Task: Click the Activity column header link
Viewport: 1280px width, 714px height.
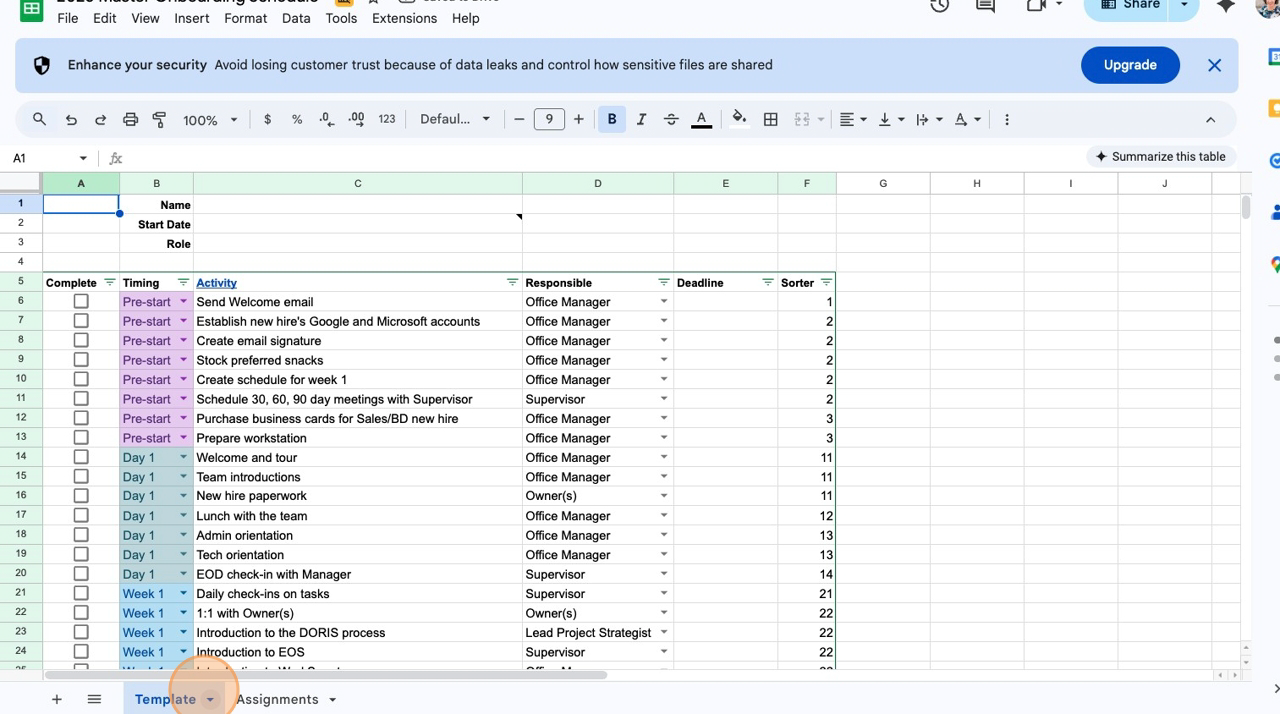Action: pos(216,283)
